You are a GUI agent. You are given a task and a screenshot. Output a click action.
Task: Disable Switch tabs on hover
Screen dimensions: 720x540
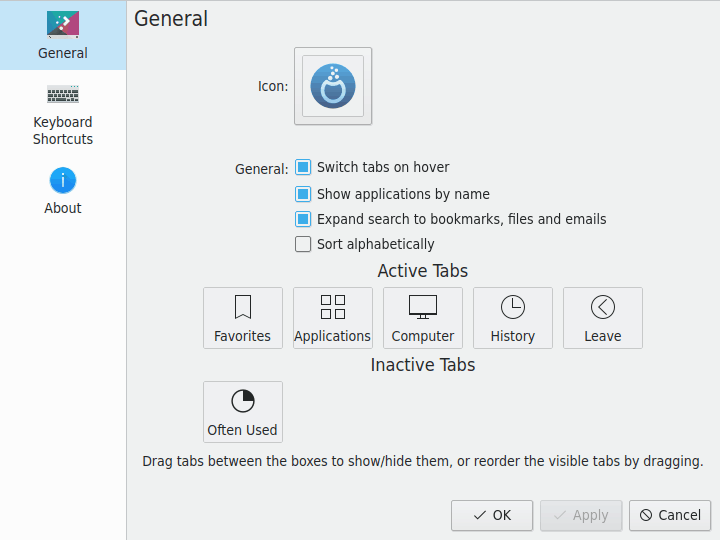coord(303,167)
